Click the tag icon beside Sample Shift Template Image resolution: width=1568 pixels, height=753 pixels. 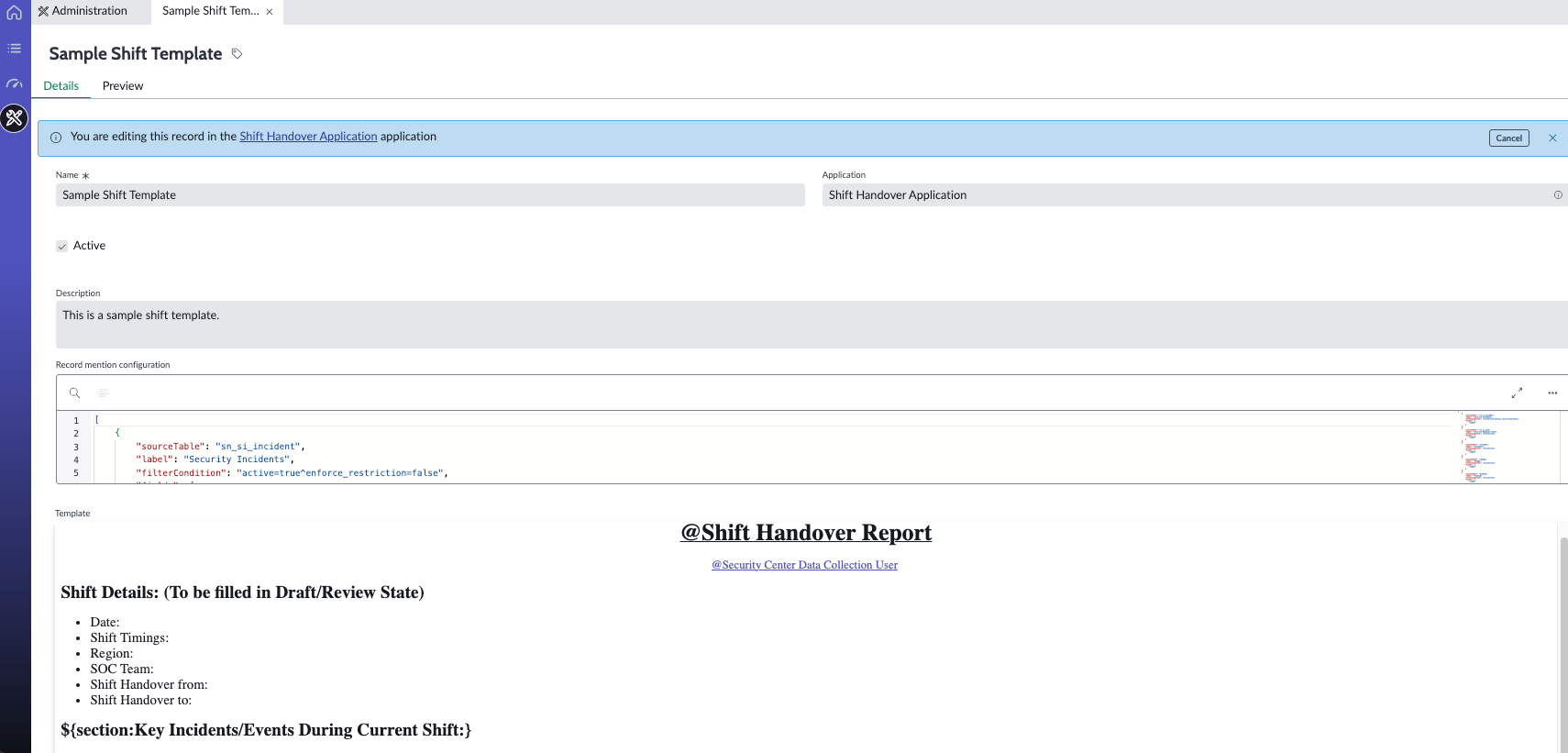tap(237, 53)
